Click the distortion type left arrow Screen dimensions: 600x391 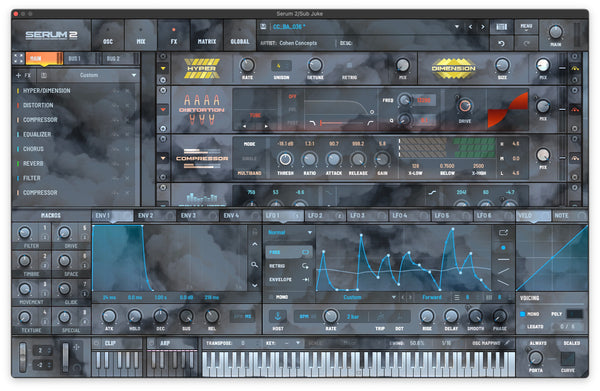click(x=245, y=126)
